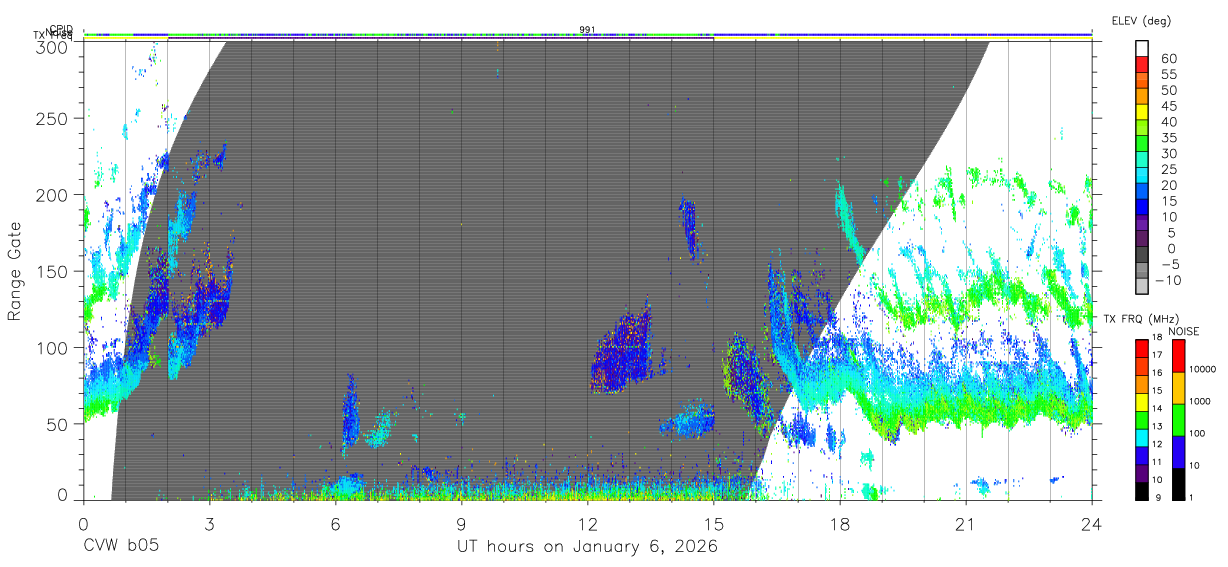
Task: Click the 'NOISE' legend title
Action: [x=1183, y=331]
